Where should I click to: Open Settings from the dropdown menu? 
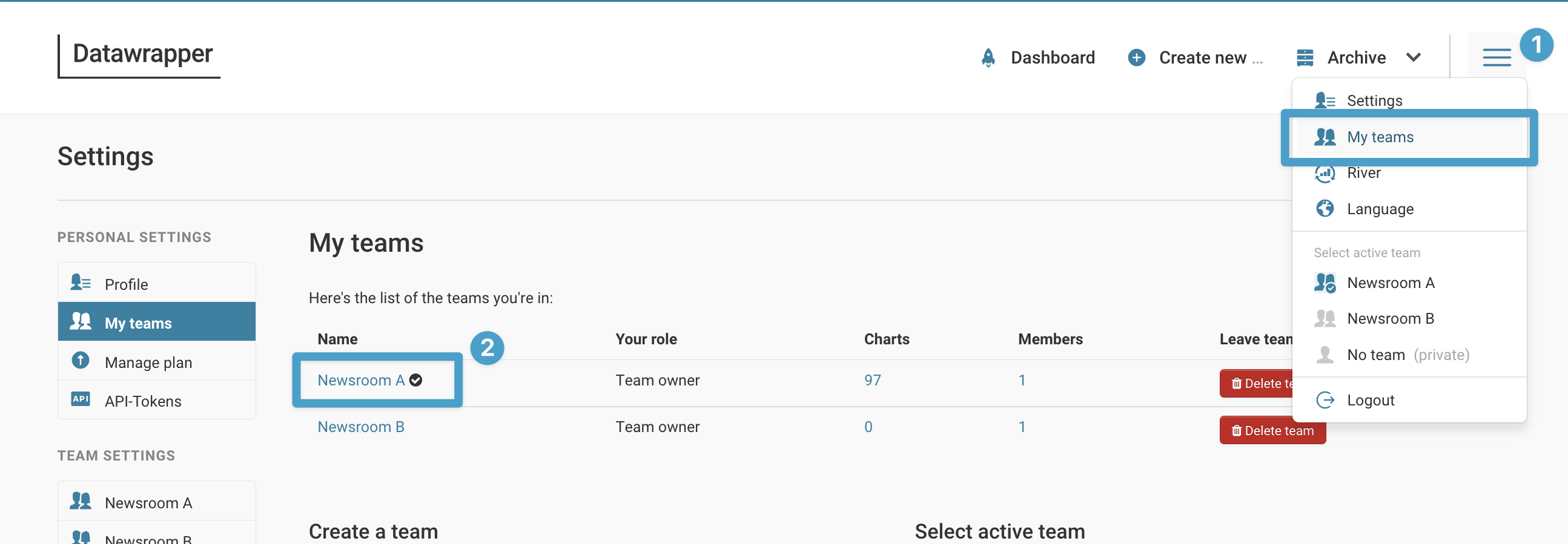point(1374,100)
